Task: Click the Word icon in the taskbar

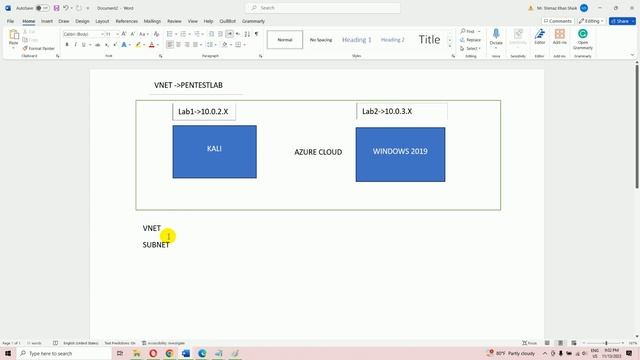Action: point(186,353)
